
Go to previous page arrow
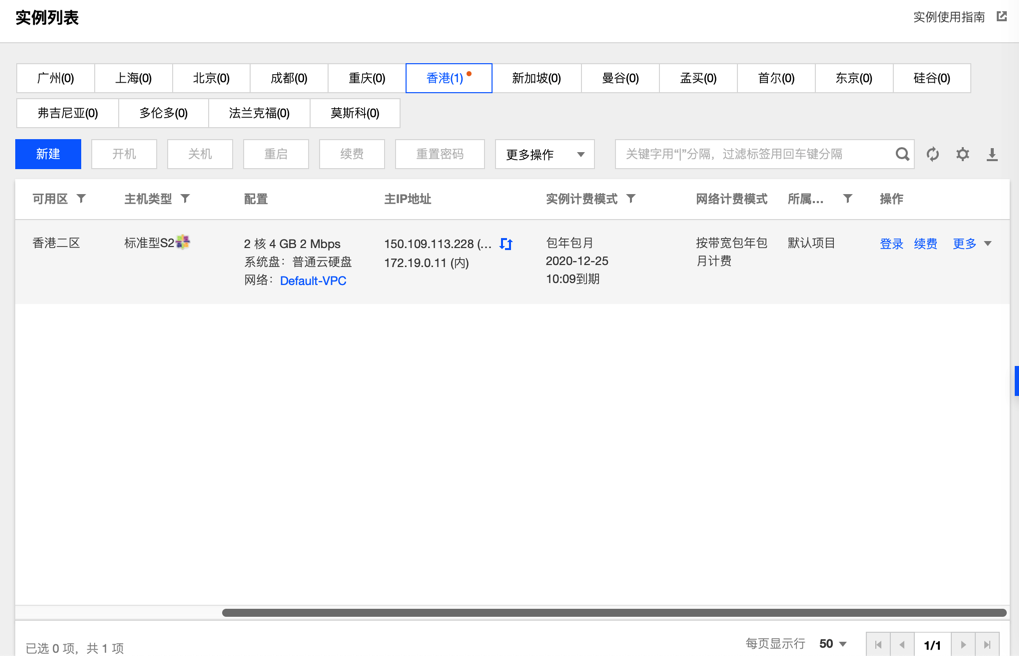pyautogui.click(x=902, y=644)
